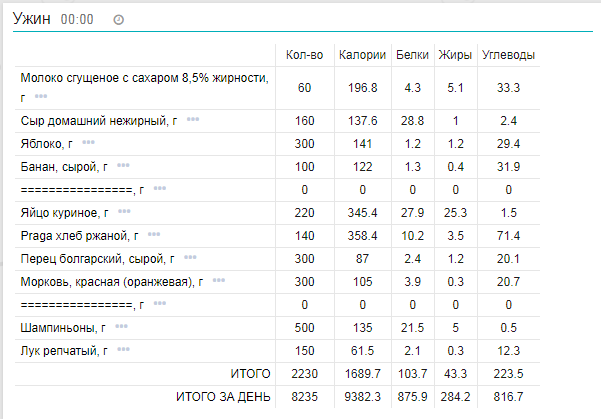601x419 pixels.
Task: Open options dots for Яйцо куриное
Action: tap(124, 212)
